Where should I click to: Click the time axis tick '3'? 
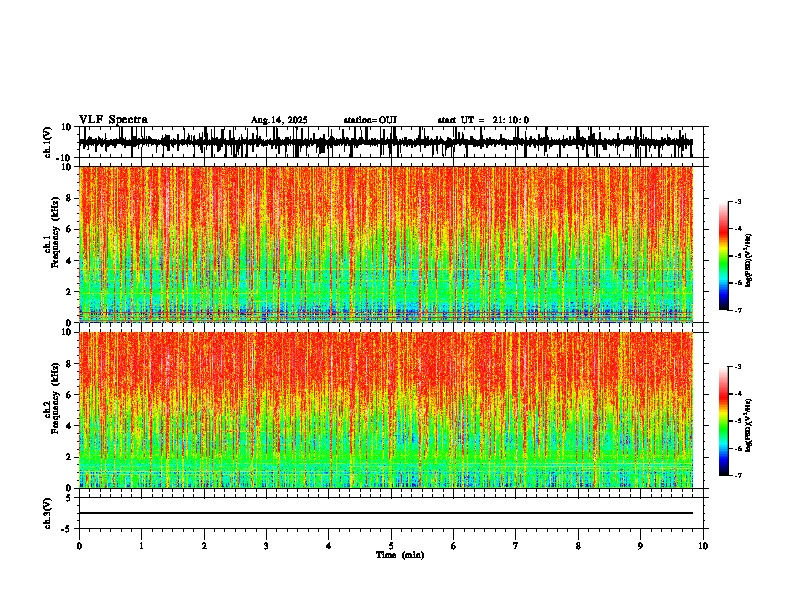click(x=266, y=546)
